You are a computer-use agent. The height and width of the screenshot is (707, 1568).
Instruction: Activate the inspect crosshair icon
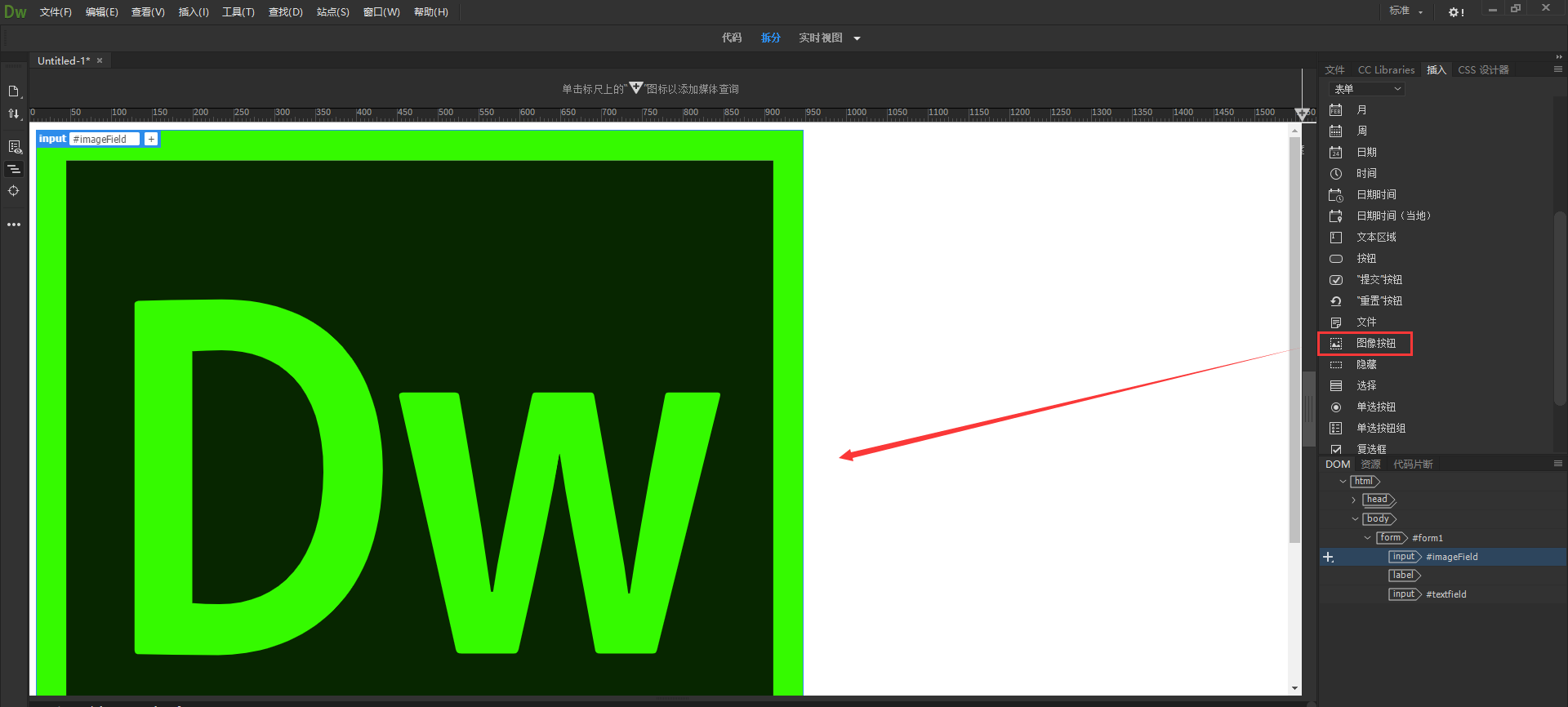pos(14,191)
